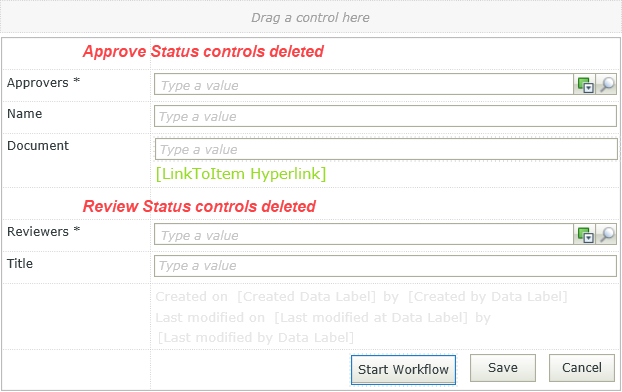Follow the LinkToItem Hyperlink
The width and height of the screenshot is (622, 392).
[241, 174]
